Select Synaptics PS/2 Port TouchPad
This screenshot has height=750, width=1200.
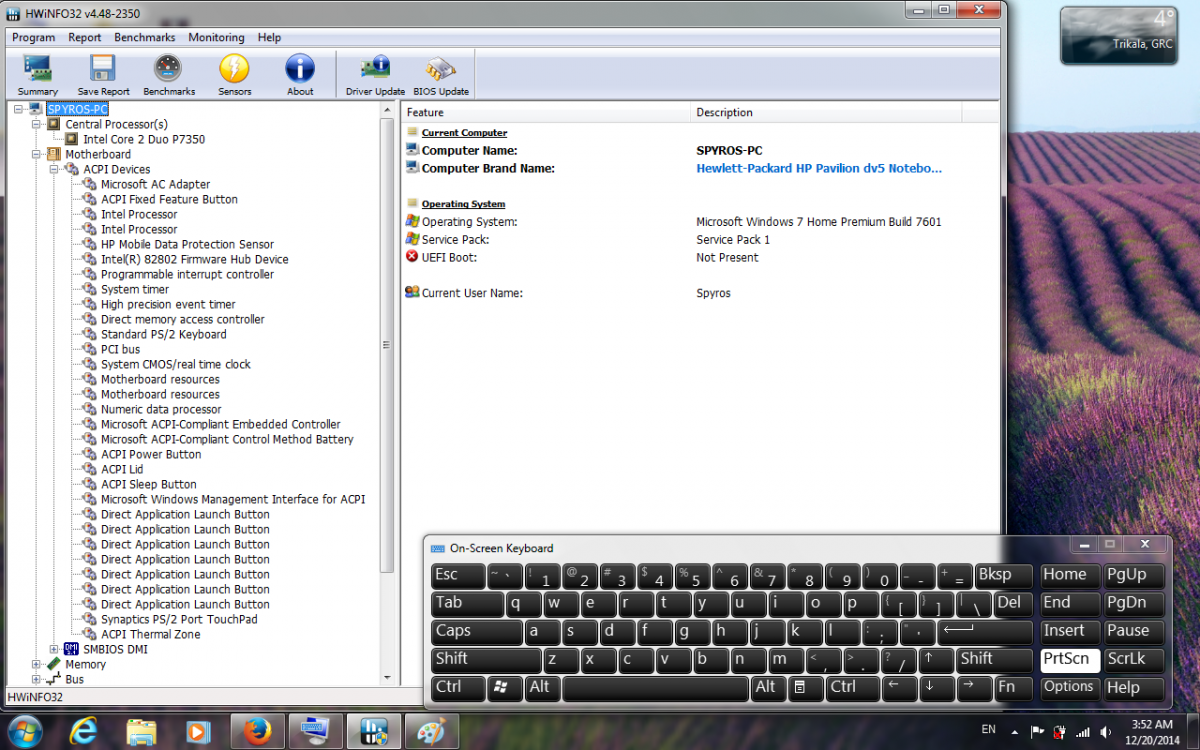coord(179,619)
